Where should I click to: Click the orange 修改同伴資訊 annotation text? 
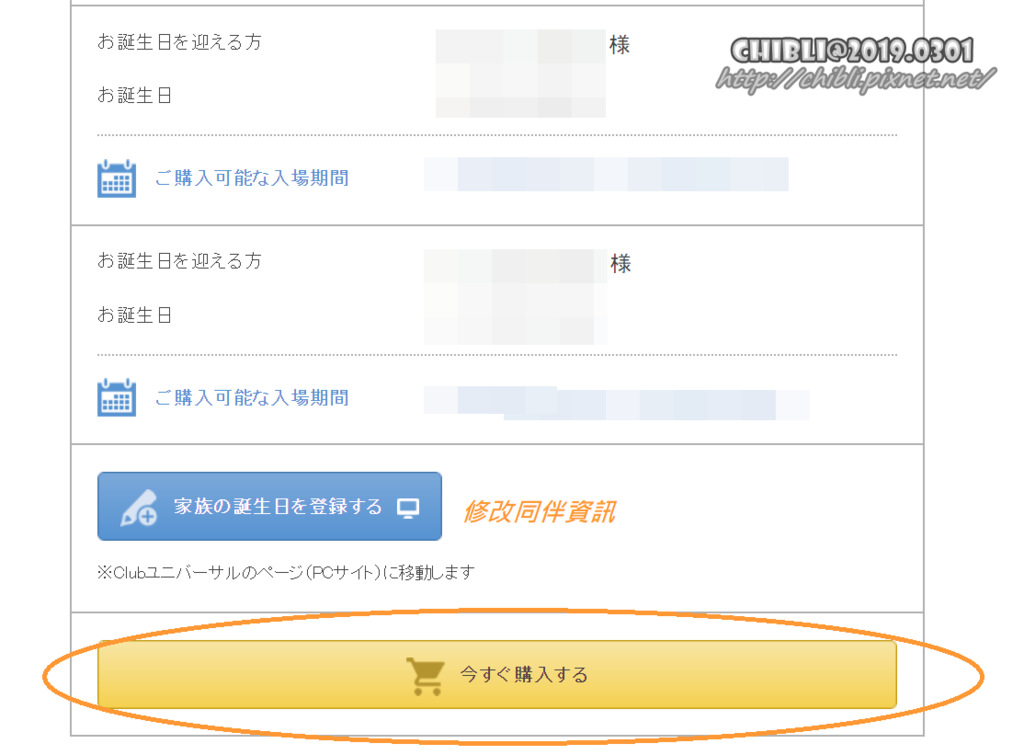click(x=539, y=511)
